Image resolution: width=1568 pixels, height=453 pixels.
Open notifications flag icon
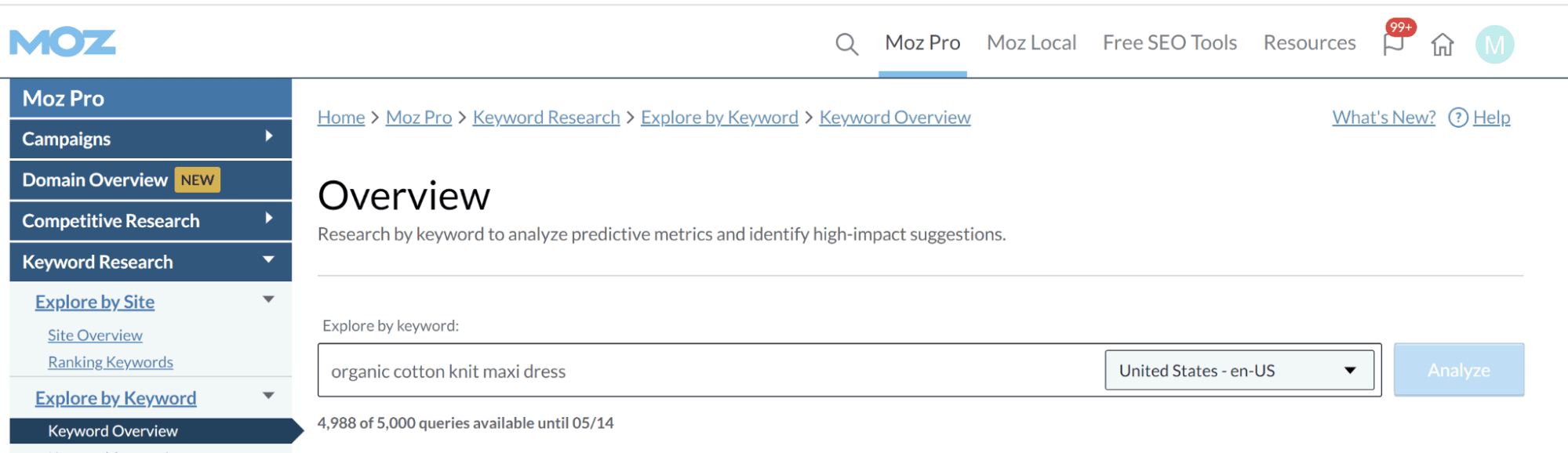tap(1394, 43)
